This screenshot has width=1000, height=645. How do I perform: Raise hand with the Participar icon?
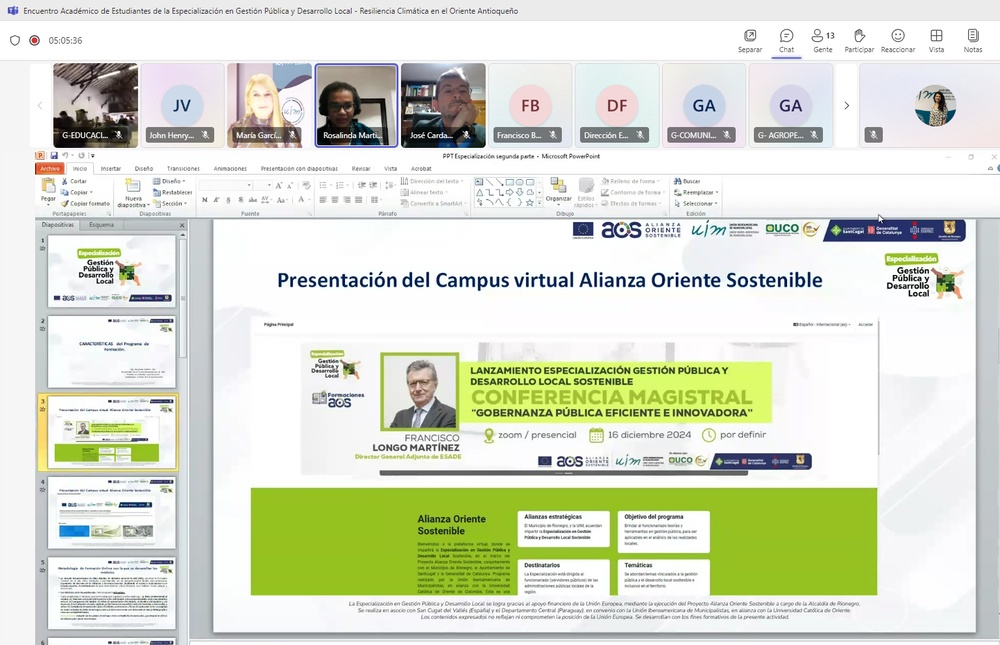pyautogui.click(x=858, y=39)
